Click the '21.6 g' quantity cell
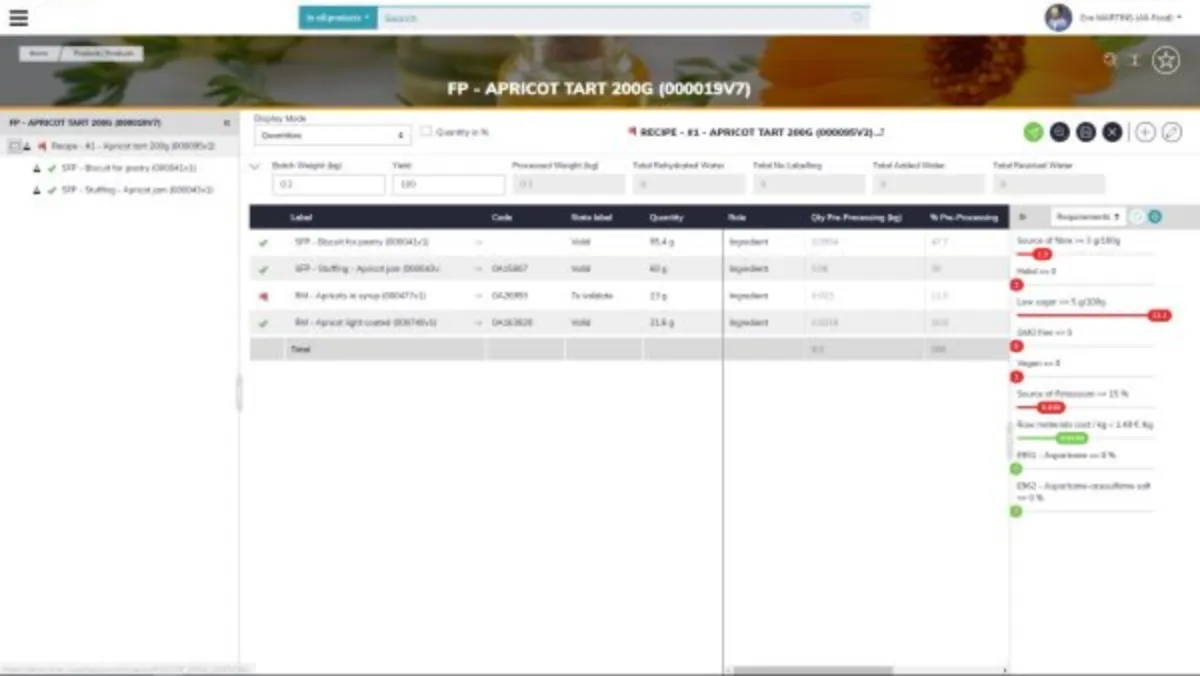 pyautogui.click(x=661, y=324)
